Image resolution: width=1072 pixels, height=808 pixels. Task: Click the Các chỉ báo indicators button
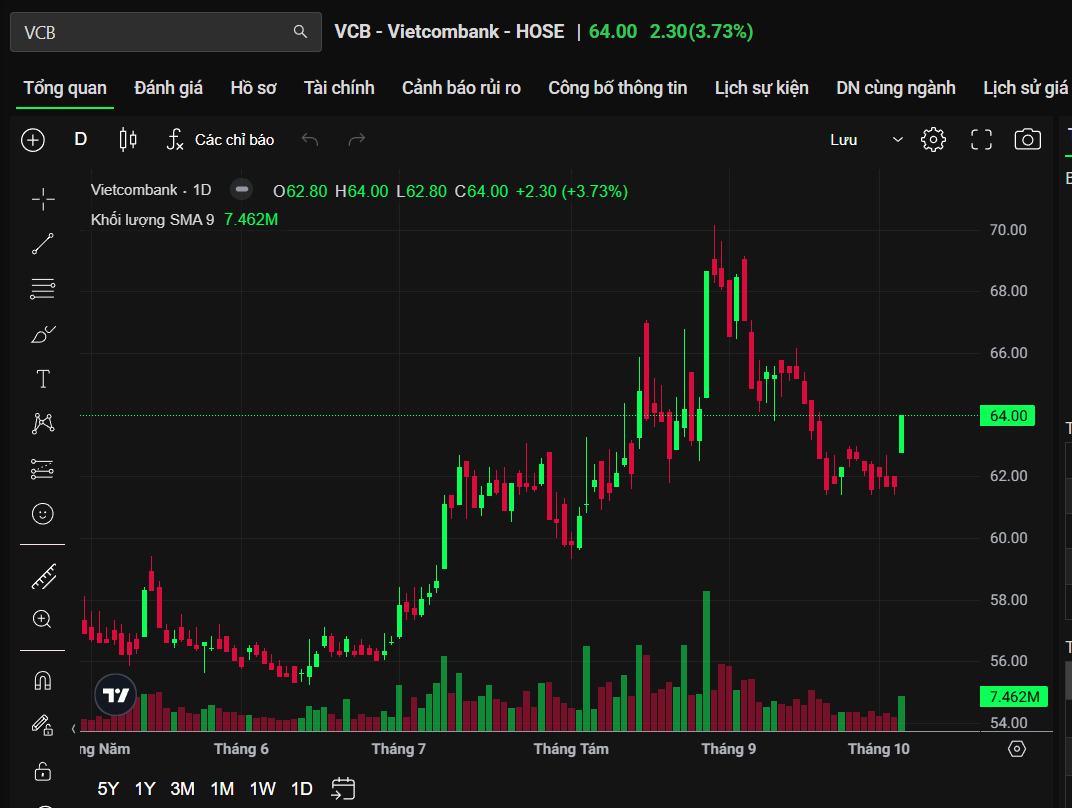point(220,140)
